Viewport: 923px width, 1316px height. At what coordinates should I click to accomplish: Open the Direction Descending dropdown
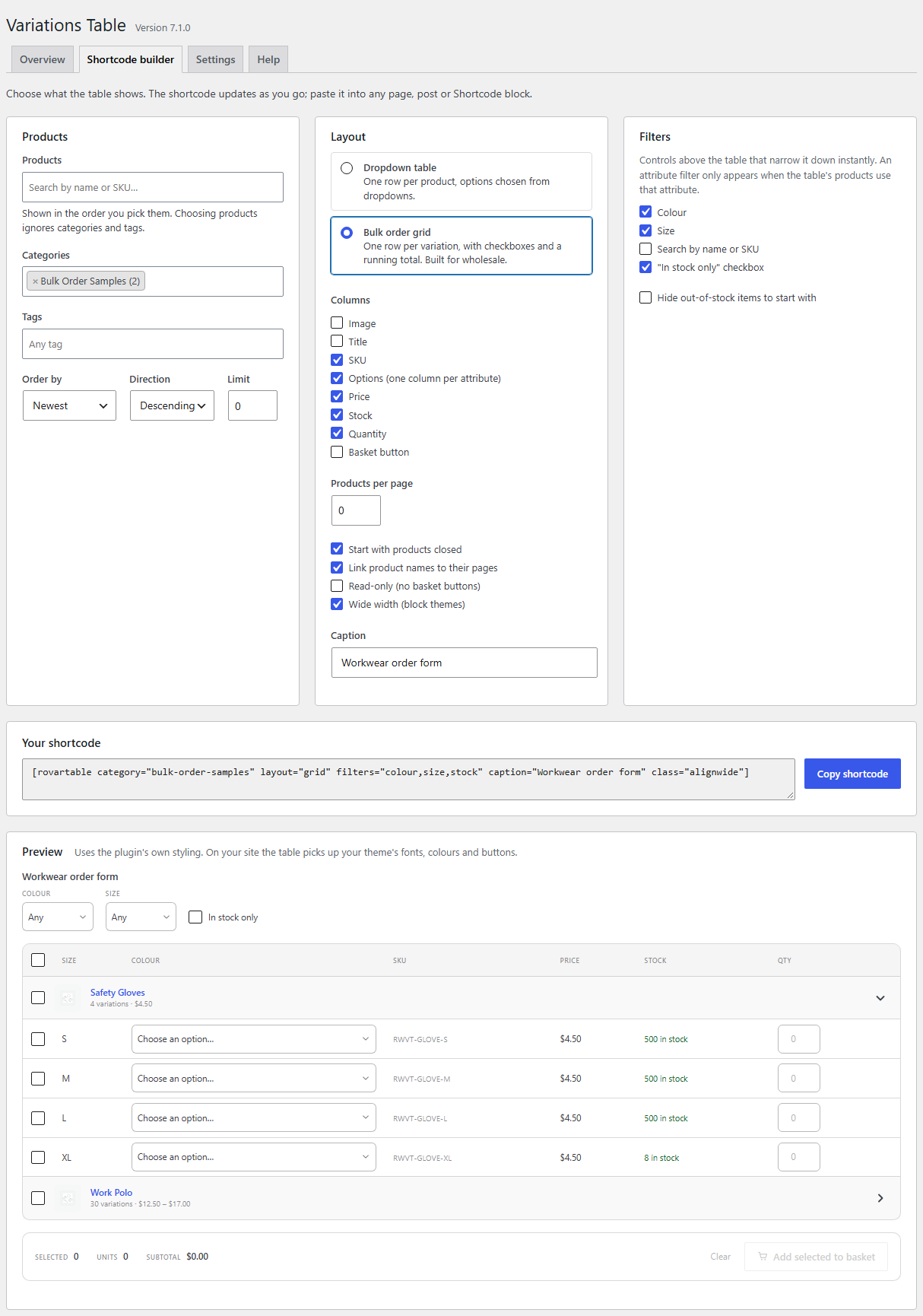coord(172,405)
